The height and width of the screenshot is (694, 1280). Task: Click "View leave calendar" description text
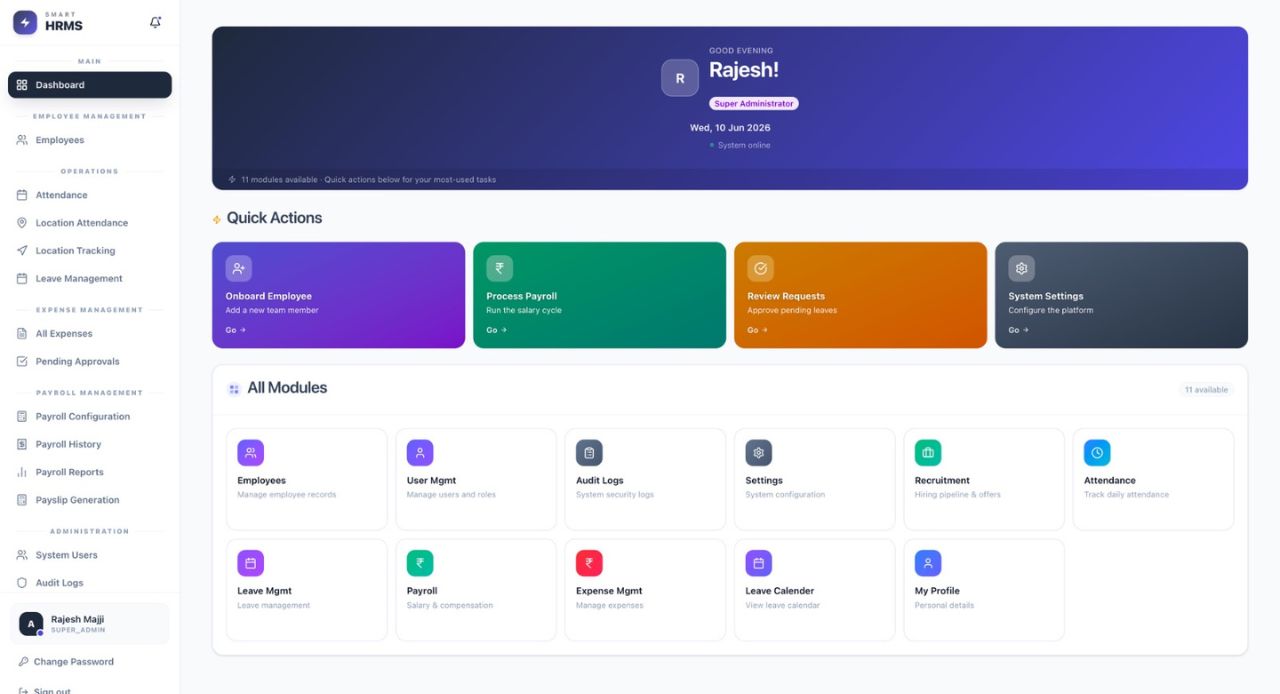tap(782, 605)
